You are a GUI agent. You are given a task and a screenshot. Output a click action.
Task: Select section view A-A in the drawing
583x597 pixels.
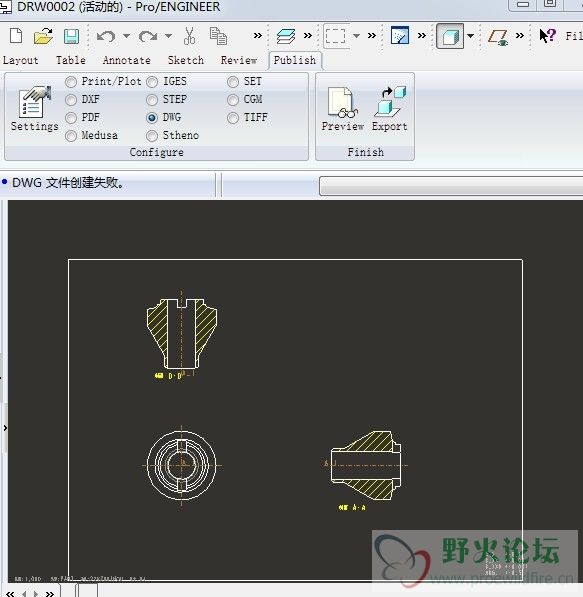[365, 466]
